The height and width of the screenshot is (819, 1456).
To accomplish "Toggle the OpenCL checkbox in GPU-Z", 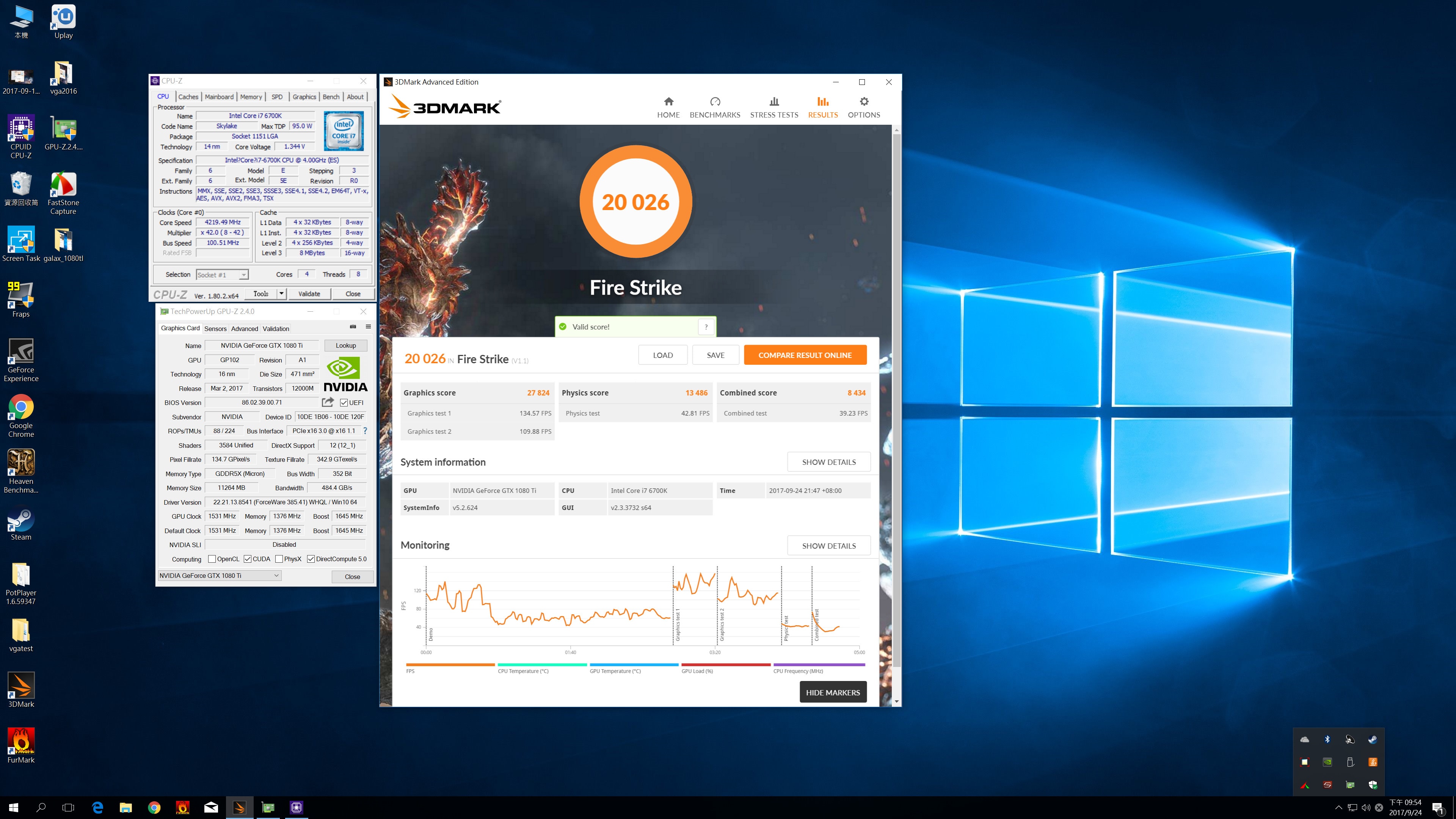I will [212, 559].
